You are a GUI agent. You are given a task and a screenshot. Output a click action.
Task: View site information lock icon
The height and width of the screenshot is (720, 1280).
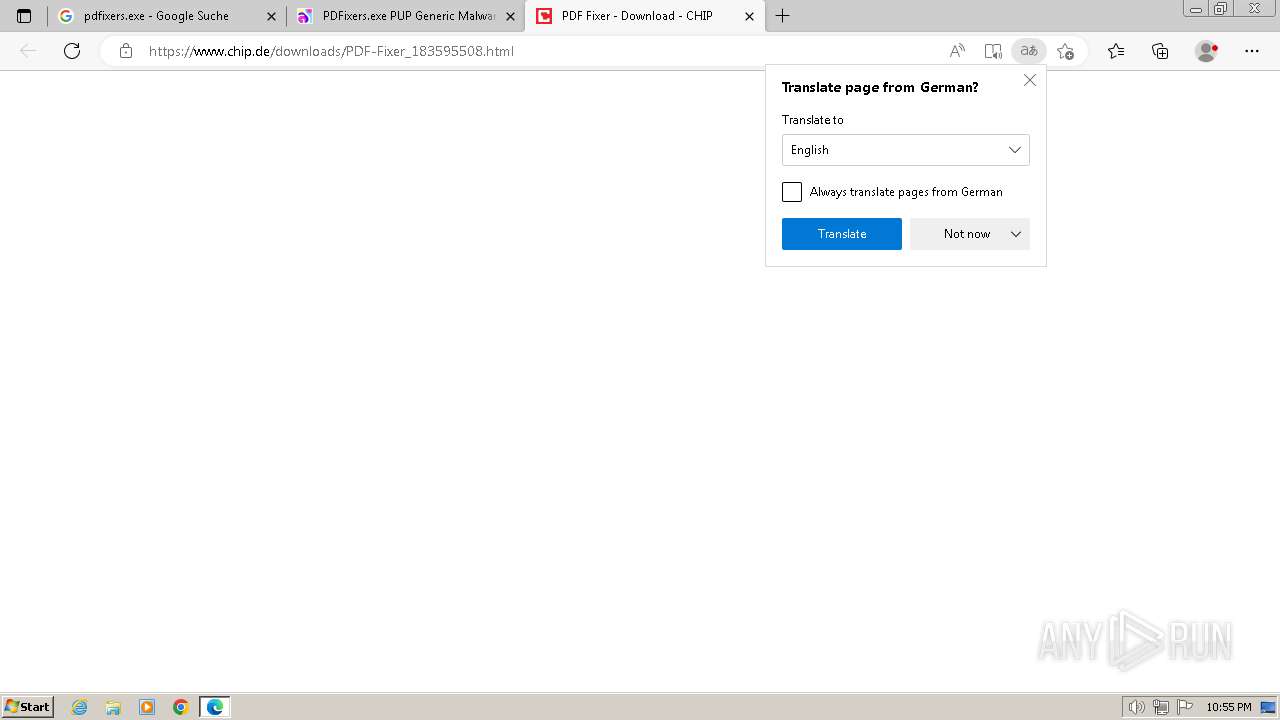(x=126, y=51)
